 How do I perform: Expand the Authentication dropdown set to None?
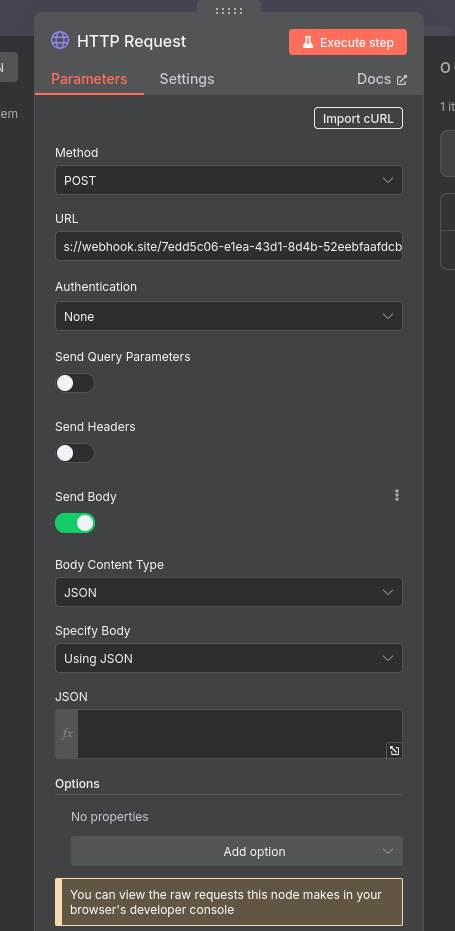[229, 316]
